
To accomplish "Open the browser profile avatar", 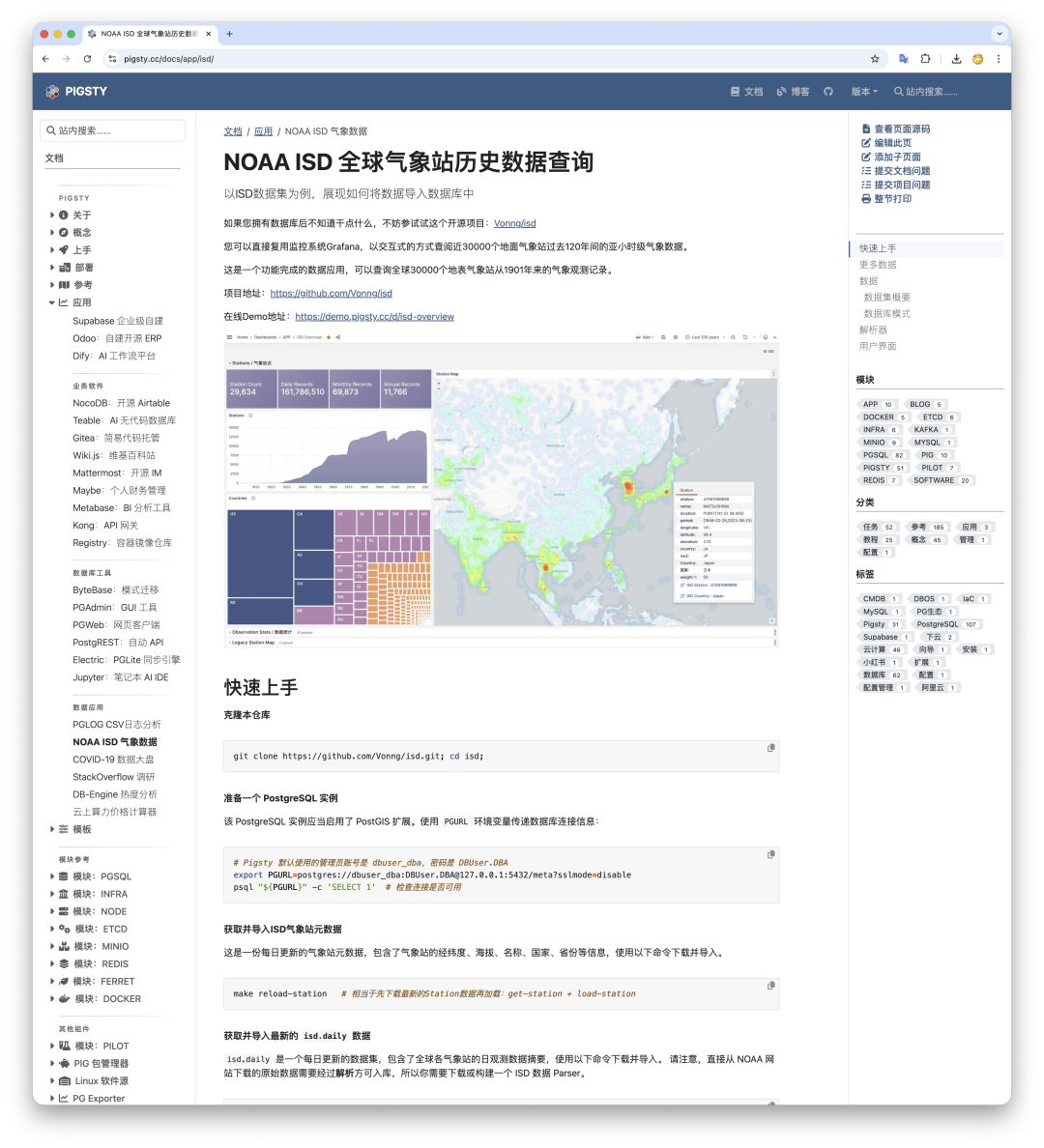I will pyautogui.click(x=977, y=59).
